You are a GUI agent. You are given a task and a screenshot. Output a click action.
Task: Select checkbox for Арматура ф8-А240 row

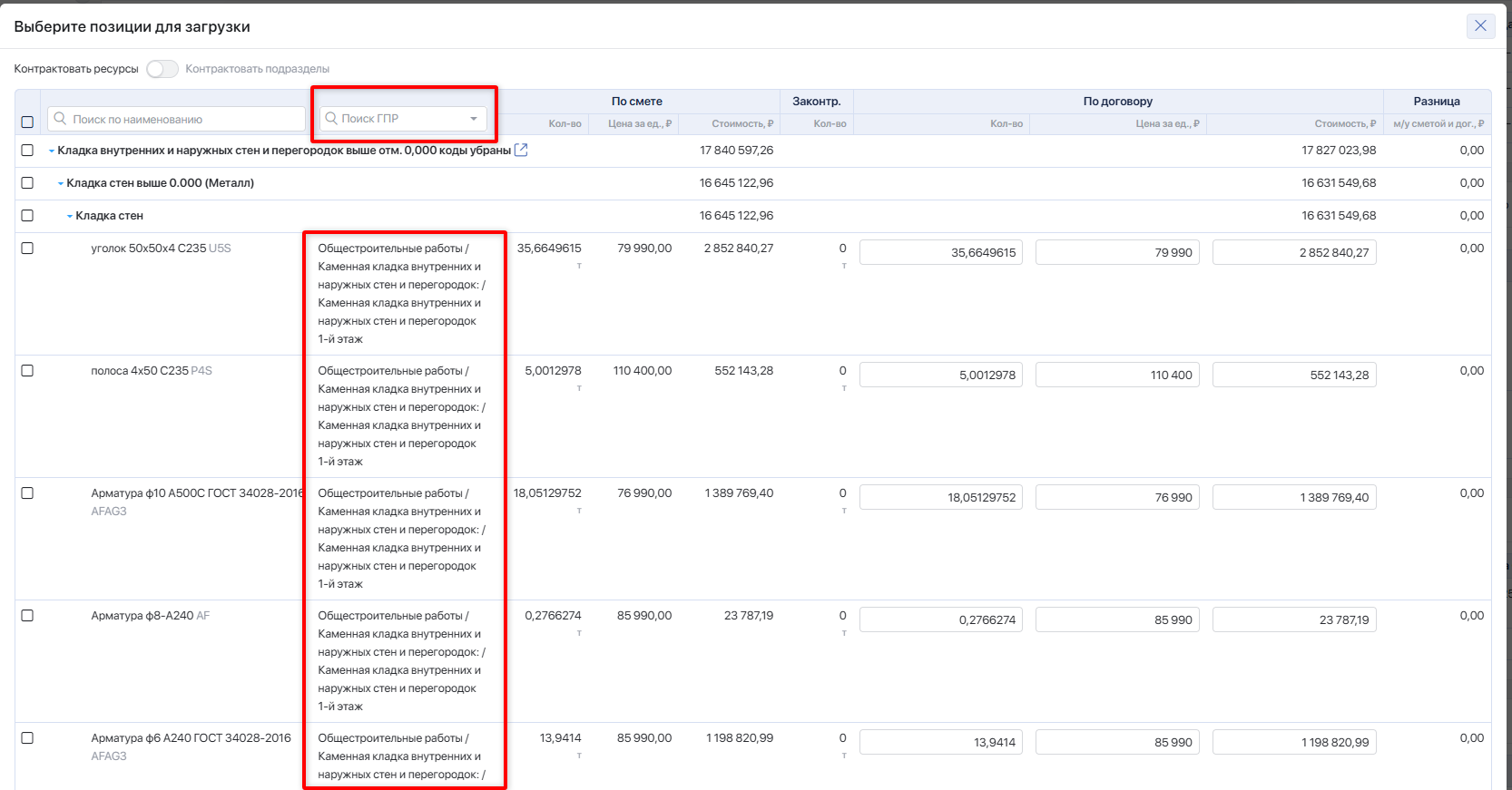pyautogui.click(x=27, y=616)
